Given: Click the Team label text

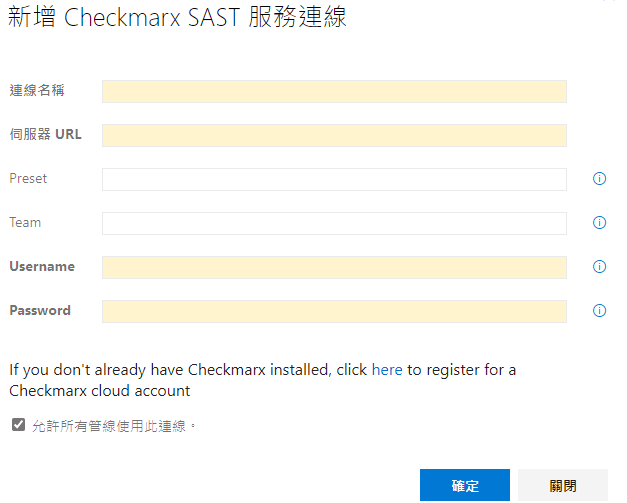Looking at the screenshot, I should pyautogui.click(x=25, y=223).
